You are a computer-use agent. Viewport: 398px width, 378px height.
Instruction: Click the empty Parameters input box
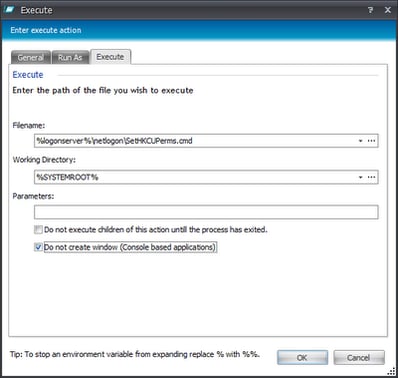pyautogui.click(x=206, y=212)
